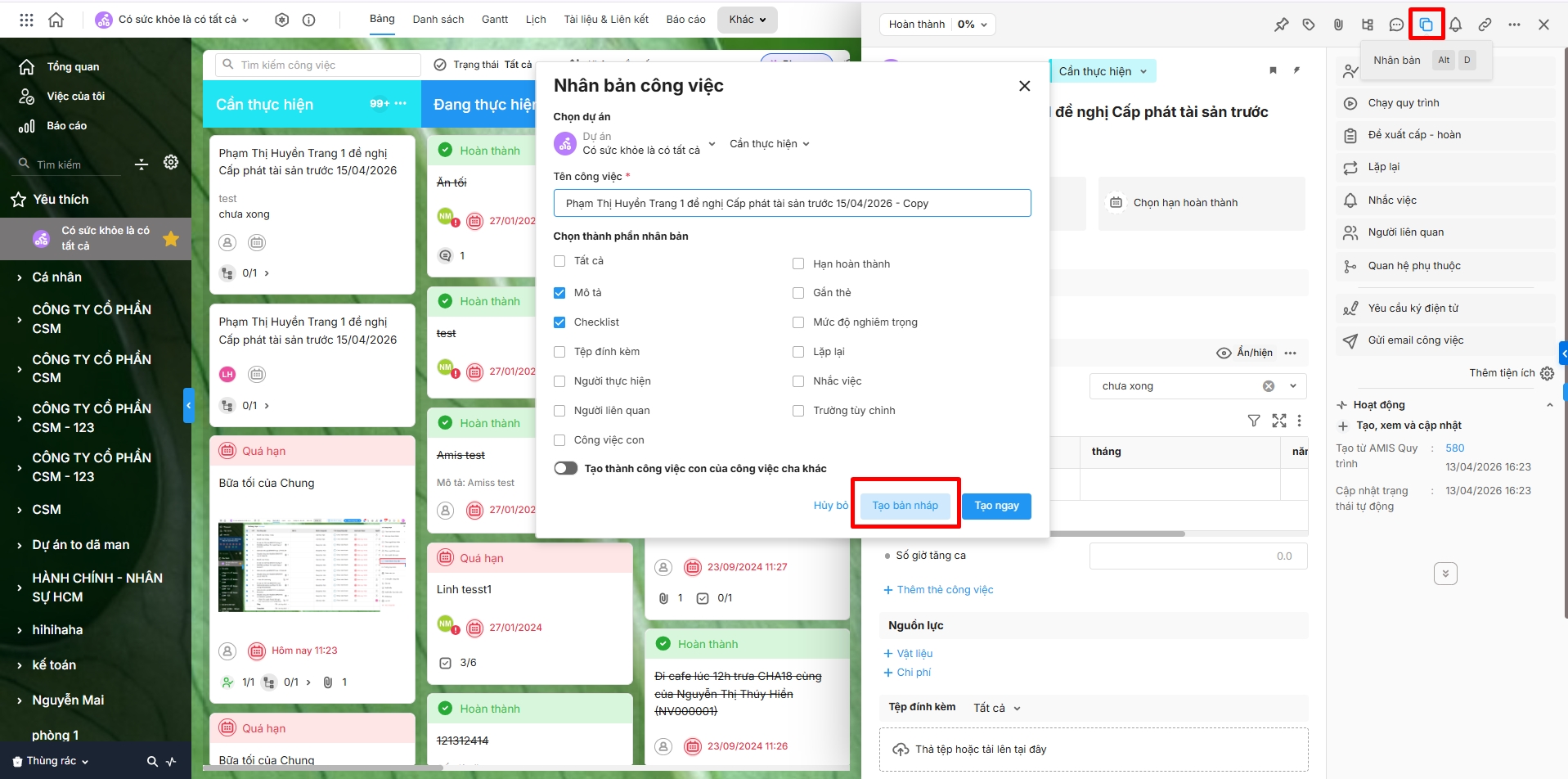Image resolution: width=1568 pixels, height=779 pixels.
Task: Expand Dự án to dã man group
Action: point(20,545)
